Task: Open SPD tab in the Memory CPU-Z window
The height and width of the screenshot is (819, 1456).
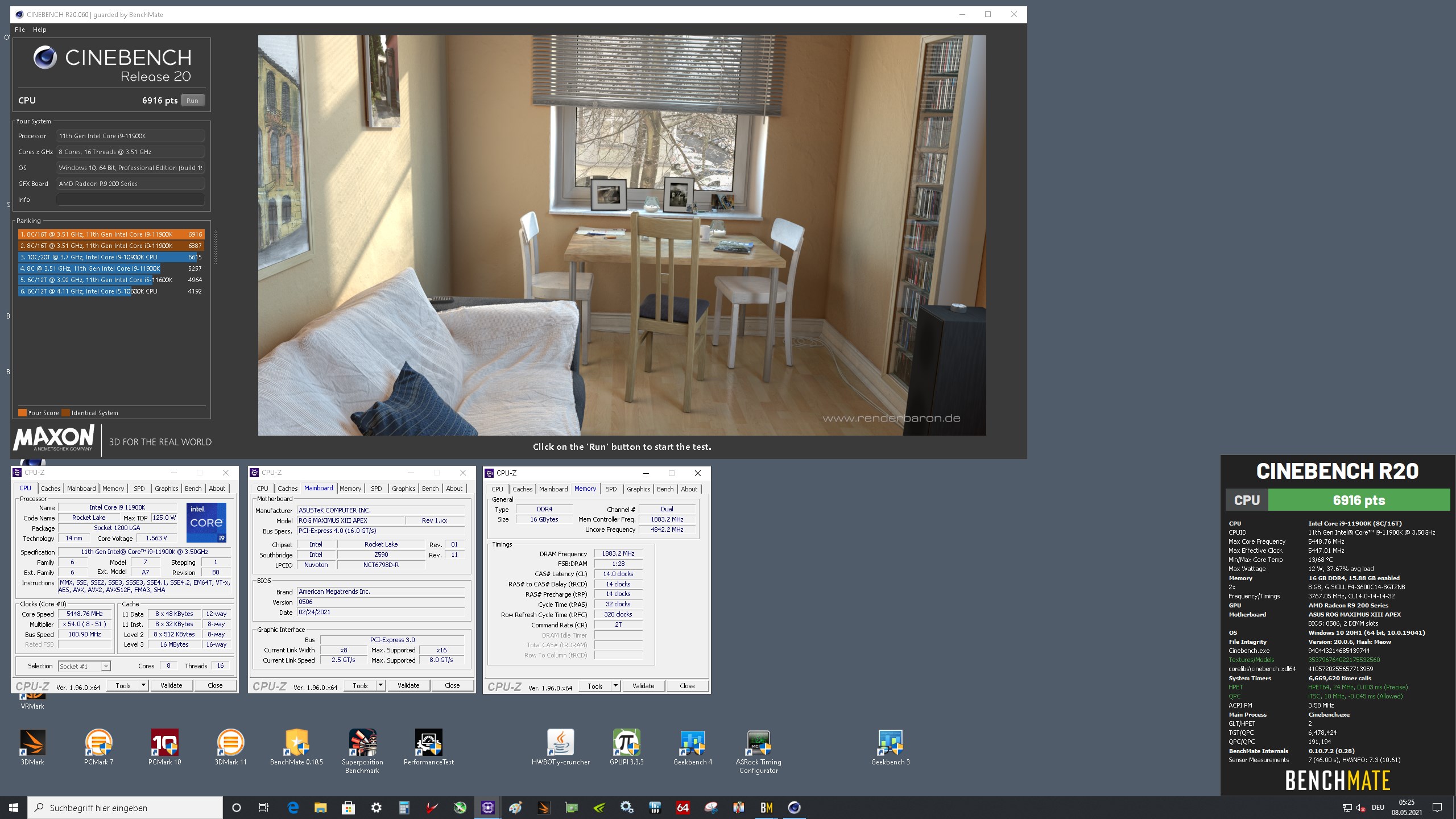Action: [x=611, y=489]
